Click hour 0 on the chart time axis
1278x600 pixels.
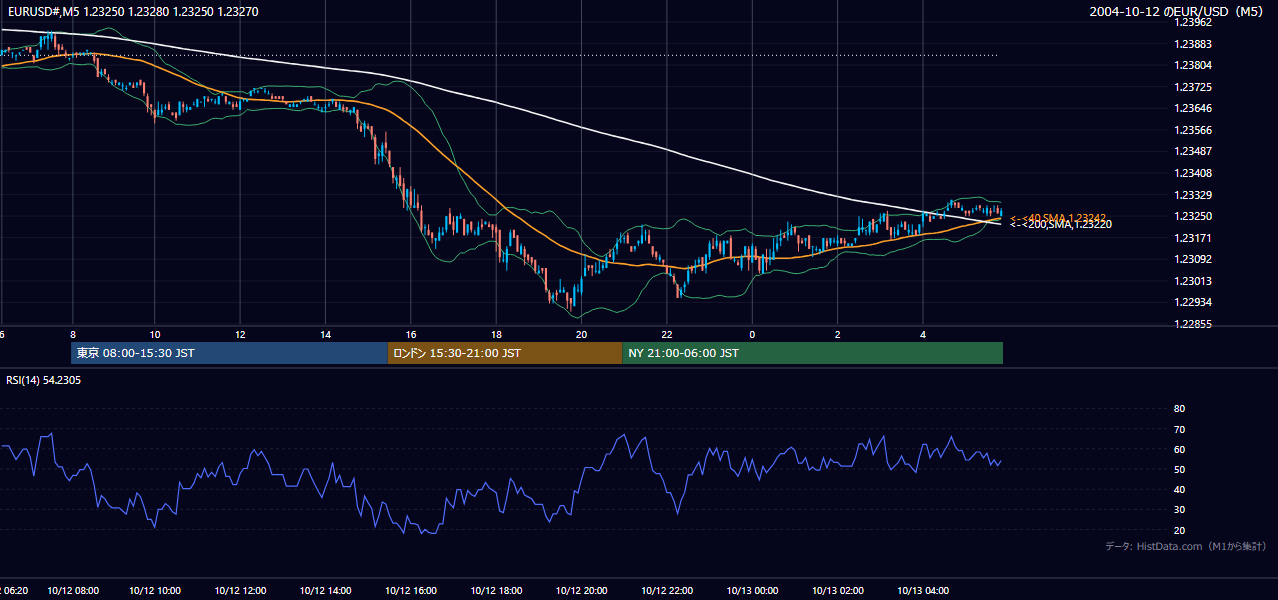tap(752, 334)
